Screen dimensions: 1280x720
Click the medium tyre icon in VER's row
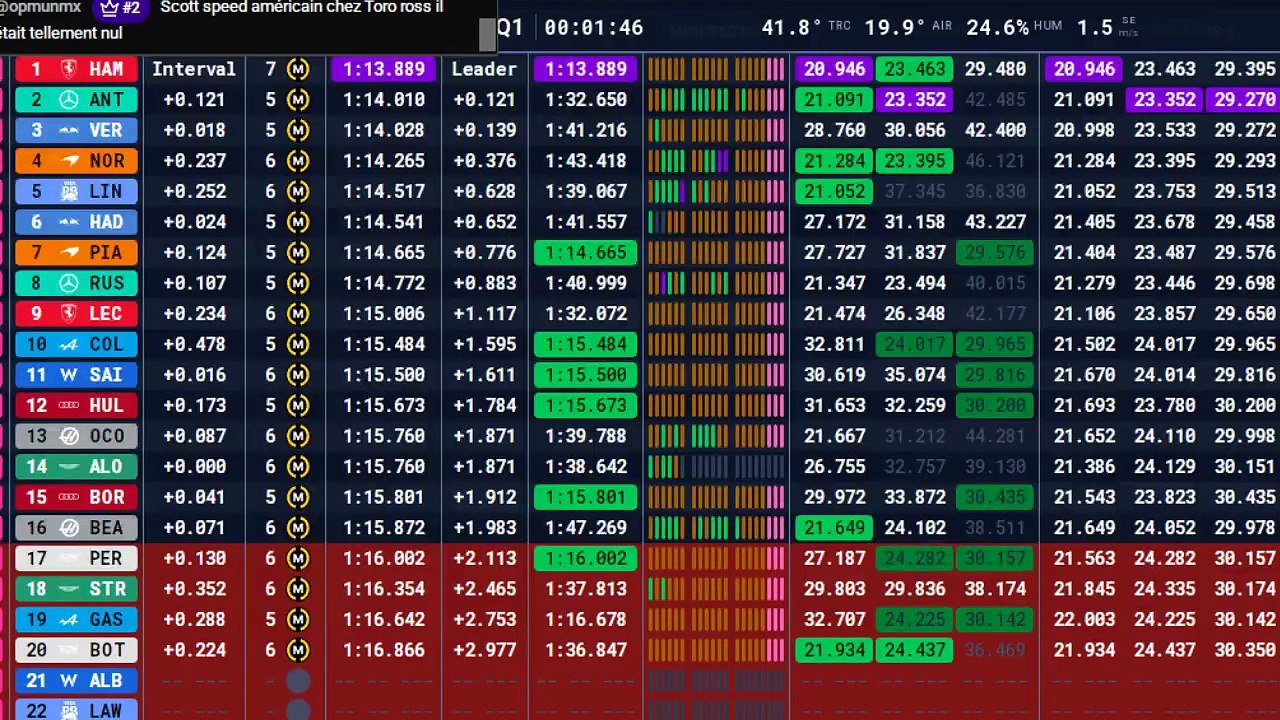point(297,130)
